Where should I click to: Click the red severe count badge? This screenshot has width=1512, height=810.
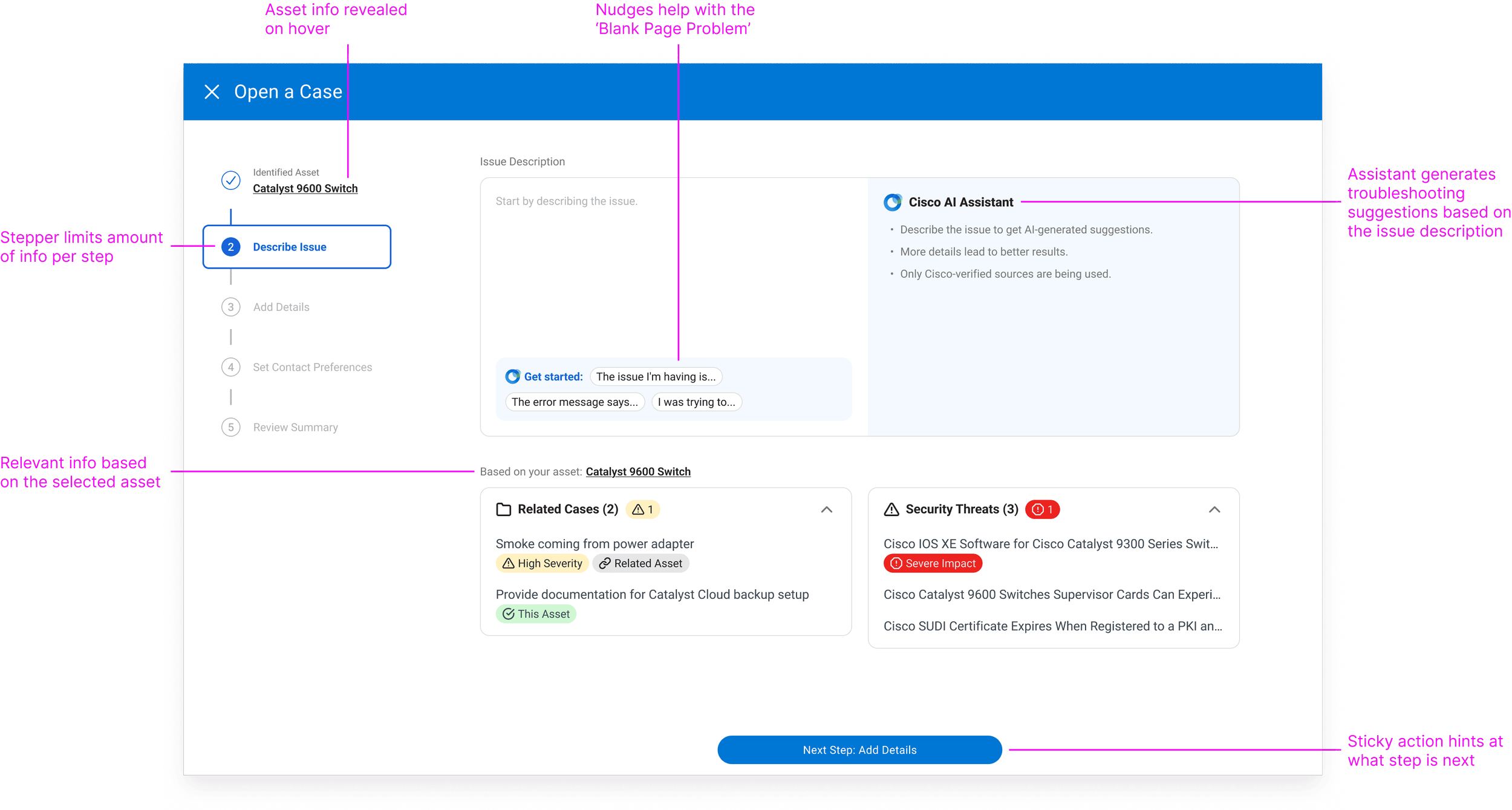1042,509
